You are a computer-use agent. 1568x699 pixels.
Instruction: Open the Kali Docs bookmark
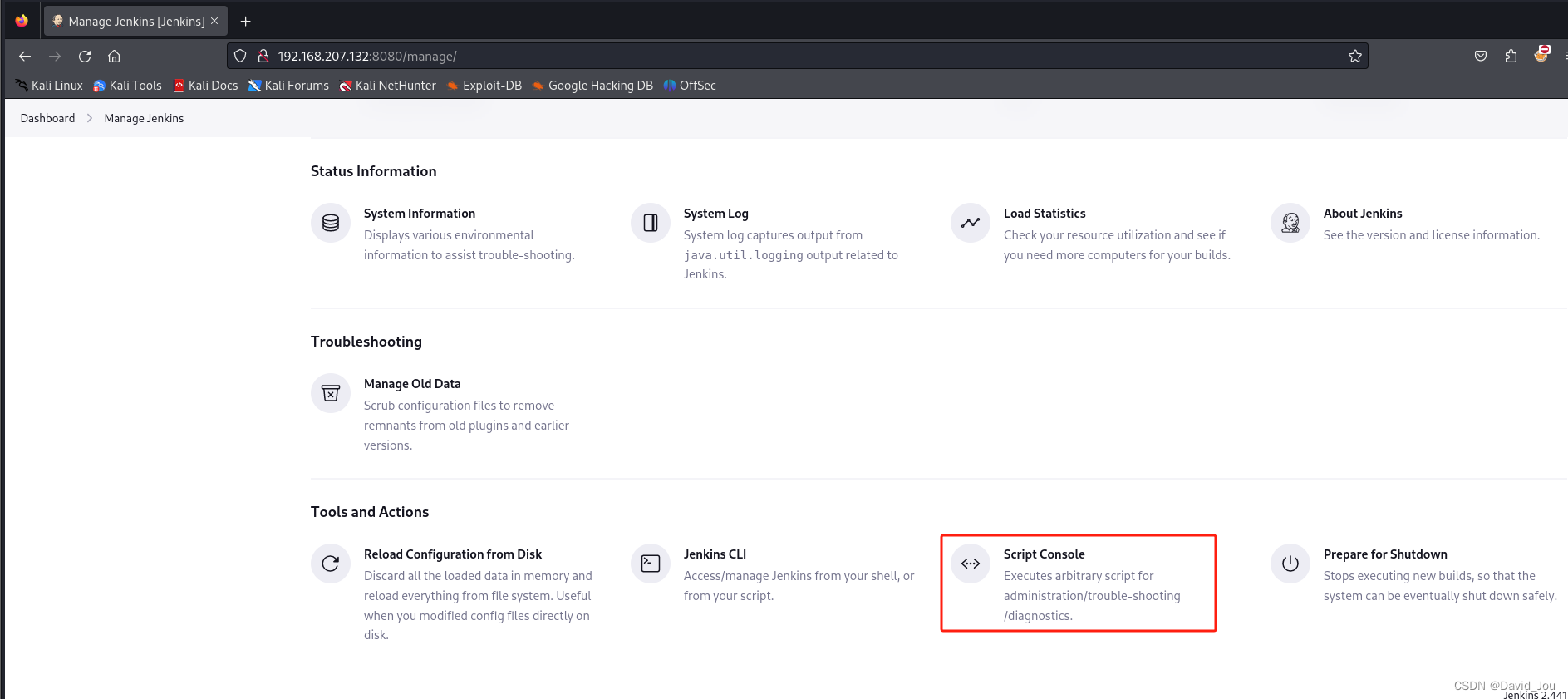tap(205, 86)
